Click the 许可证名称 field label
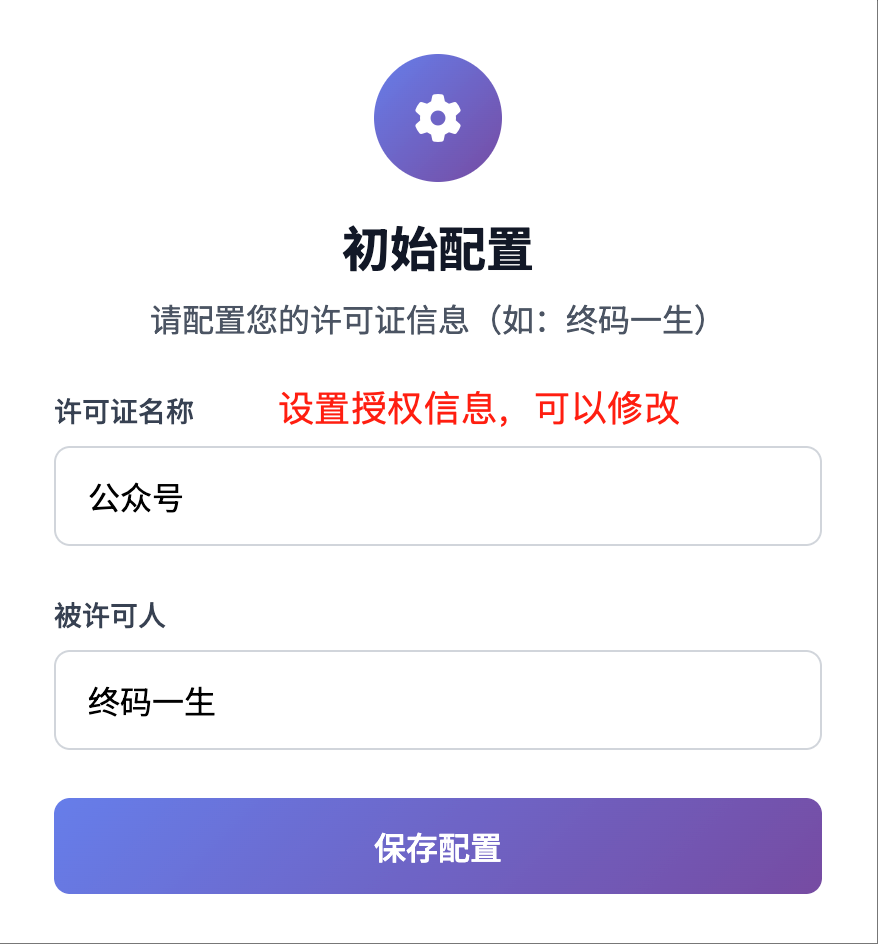This screenshot has width=878, height=944. 124,412
